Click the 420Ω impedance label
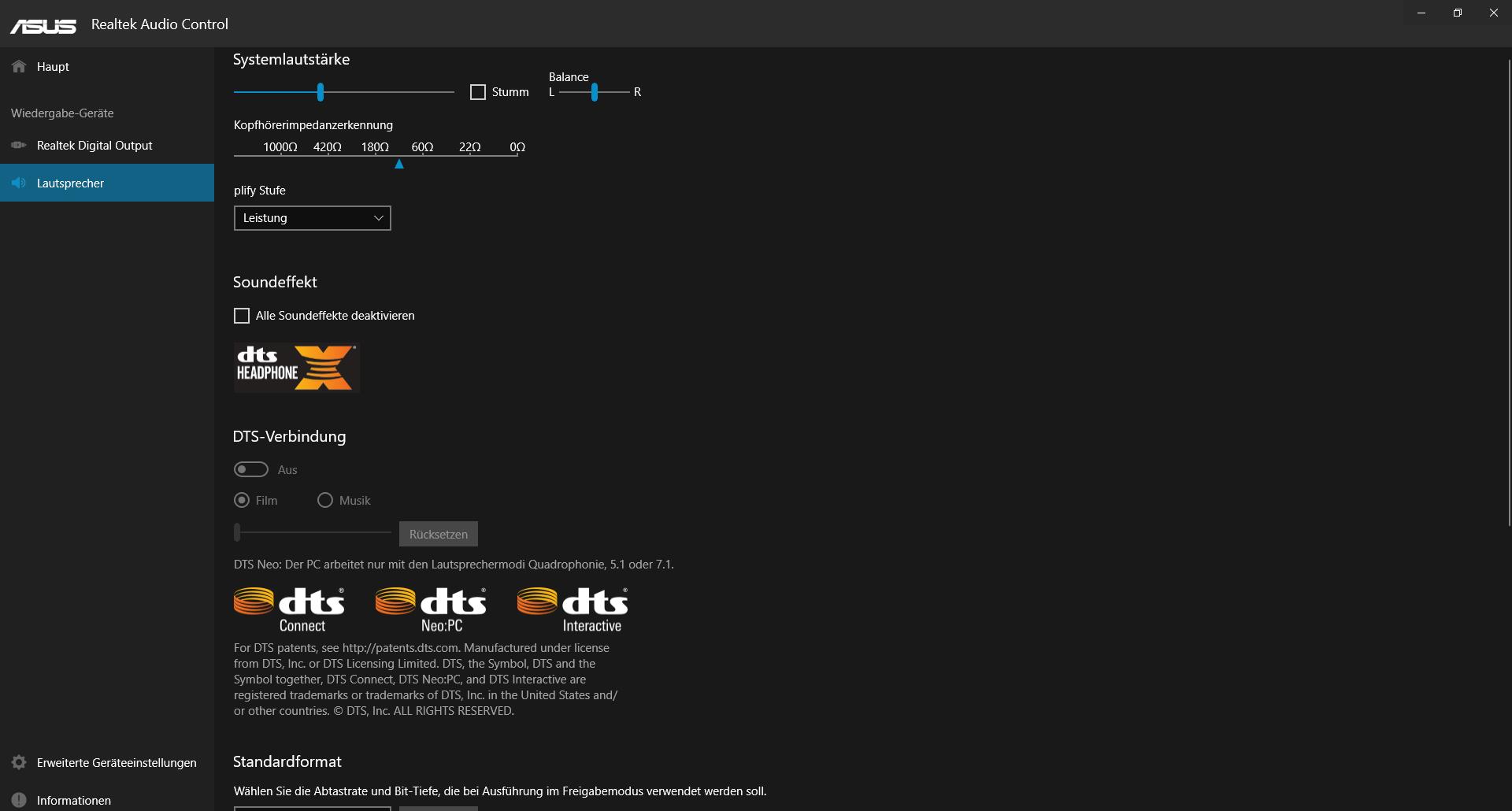 (x=328, y=146)
